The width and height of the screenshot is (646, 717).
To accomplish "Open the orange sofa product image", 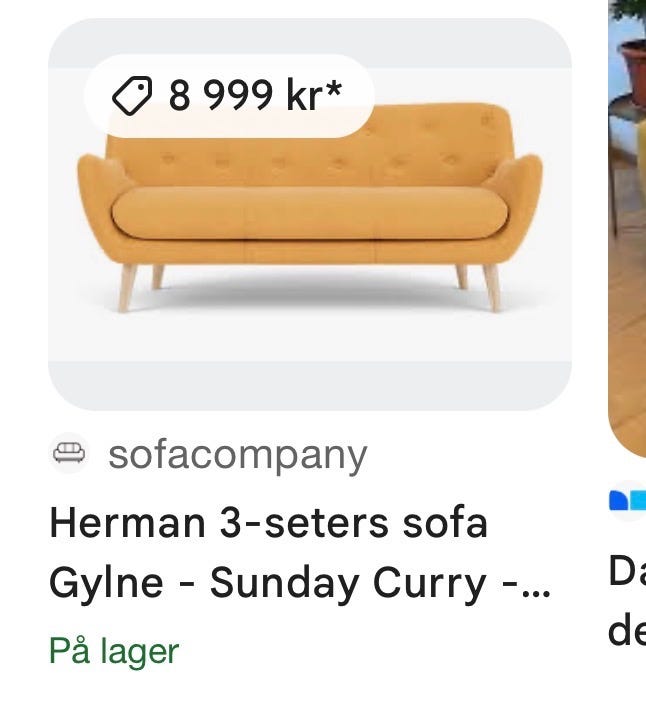I will (x=310, y=214).
